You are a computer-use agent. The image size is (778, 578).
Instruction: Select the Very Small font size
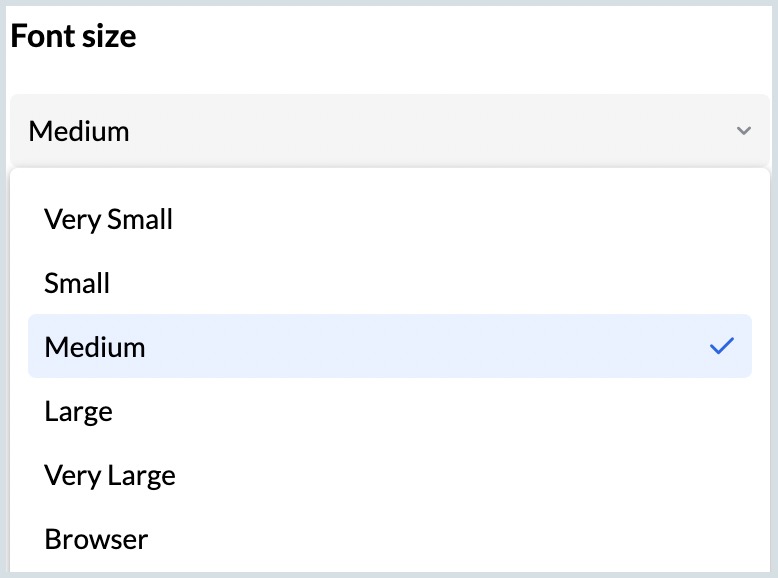[x=108, y=219]
